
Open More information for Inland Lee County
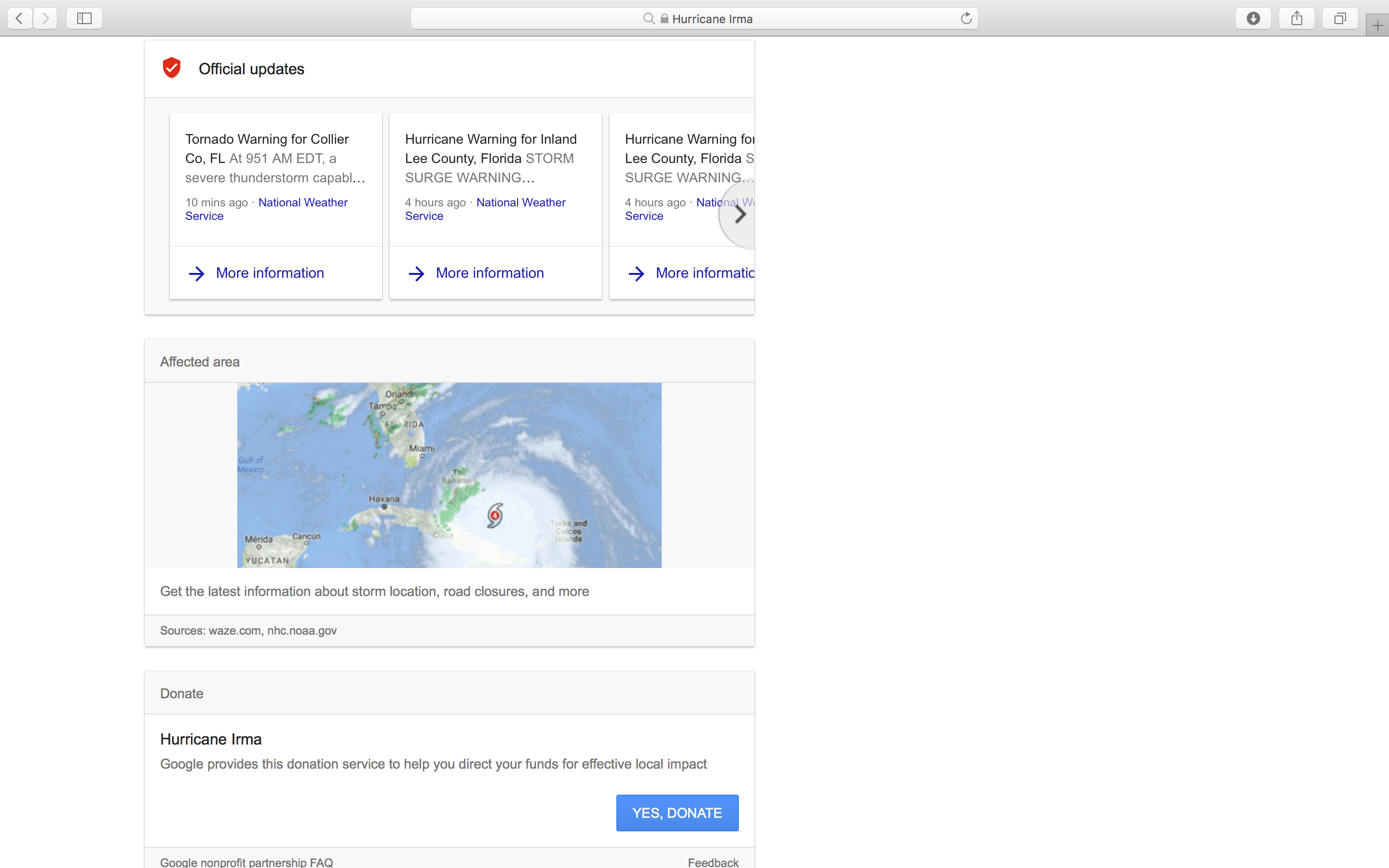click(x=490, y=272)
